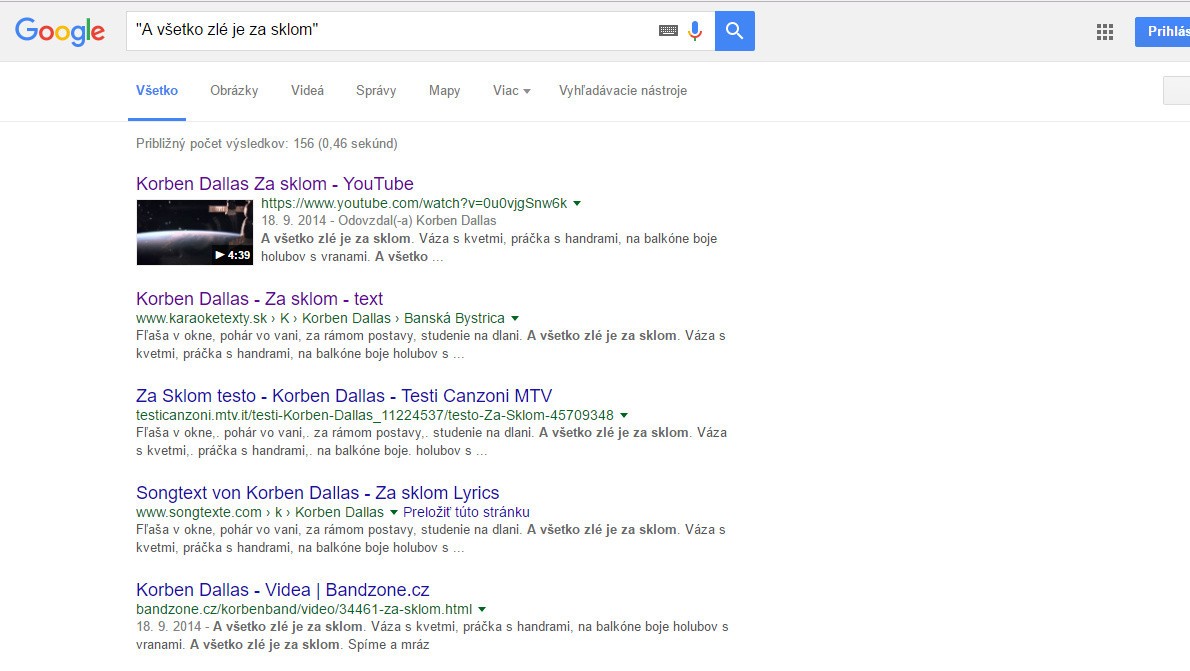Open Vyhľadávacie nástroje search tools
This screenshot has height=671, width=1190.
click(622, 91)
